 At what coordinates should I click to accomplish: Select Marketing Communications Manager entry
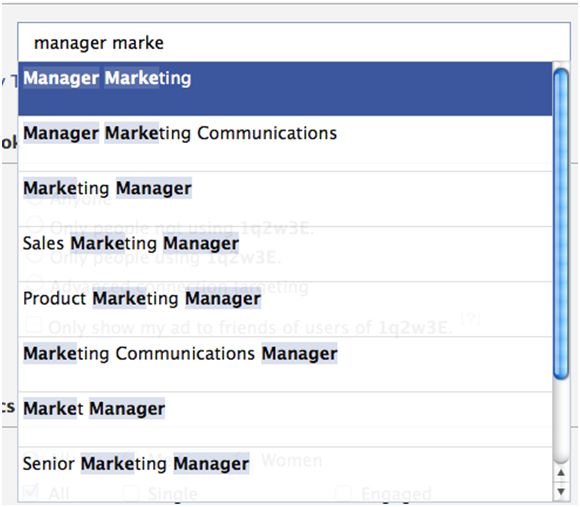point(285,364)
